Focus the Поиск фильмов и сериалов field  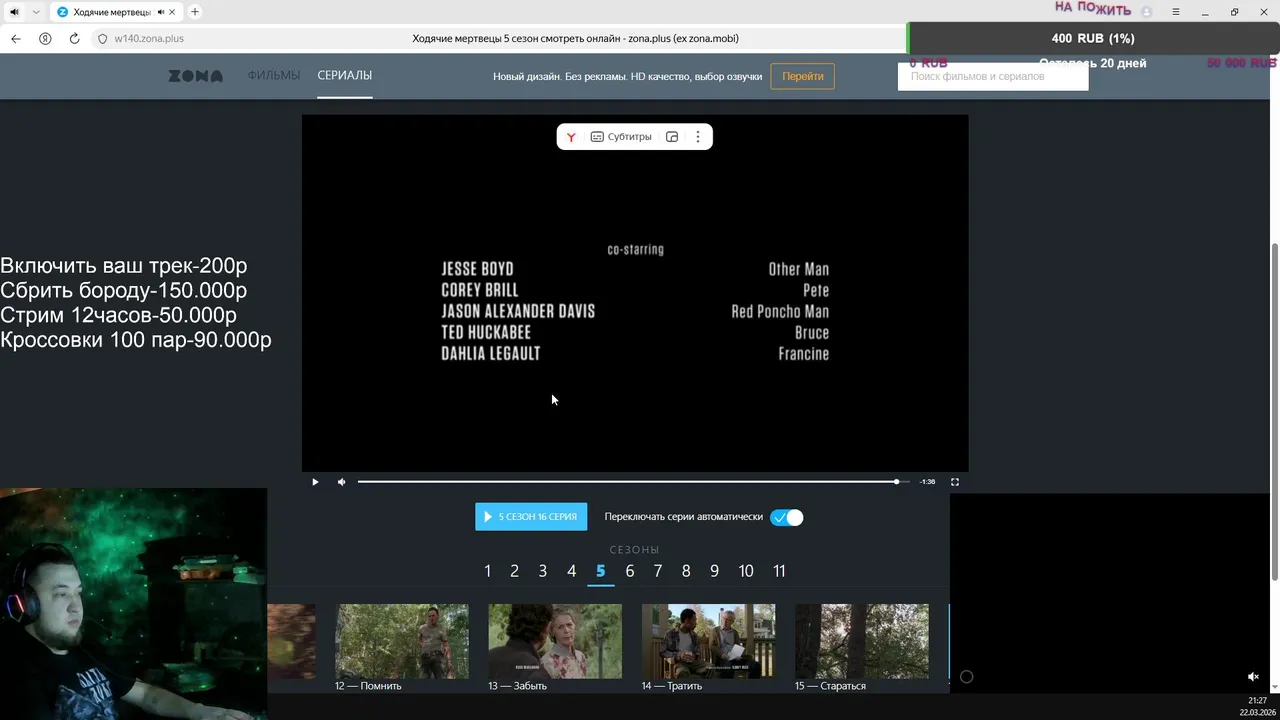coord(993,76)
